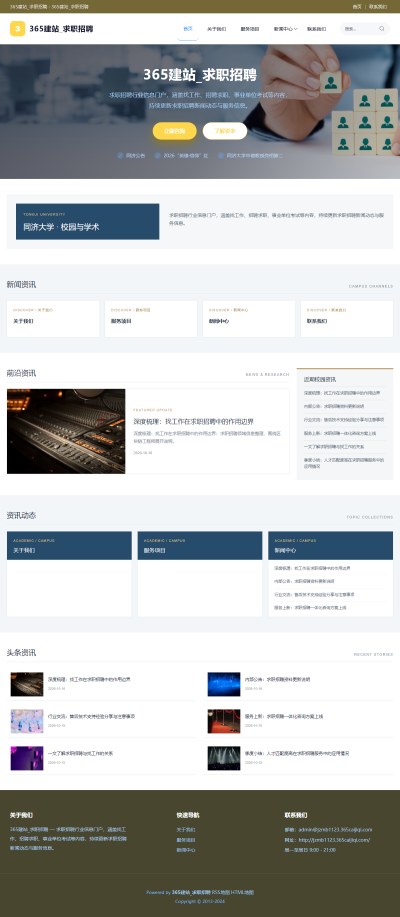Open the 关于我们 blue header card under 资讯动态
The height and width of the screenshot is (917, 400).
pyautogui.click(x=69, y=546)
